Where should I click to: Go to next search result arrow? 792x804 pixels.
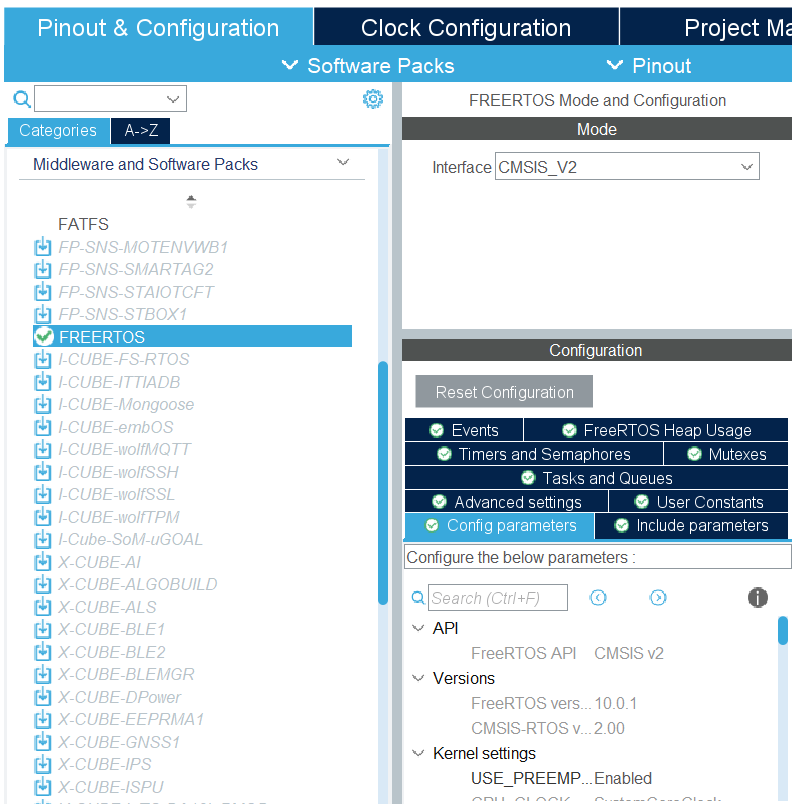click(x=658, y=597)
